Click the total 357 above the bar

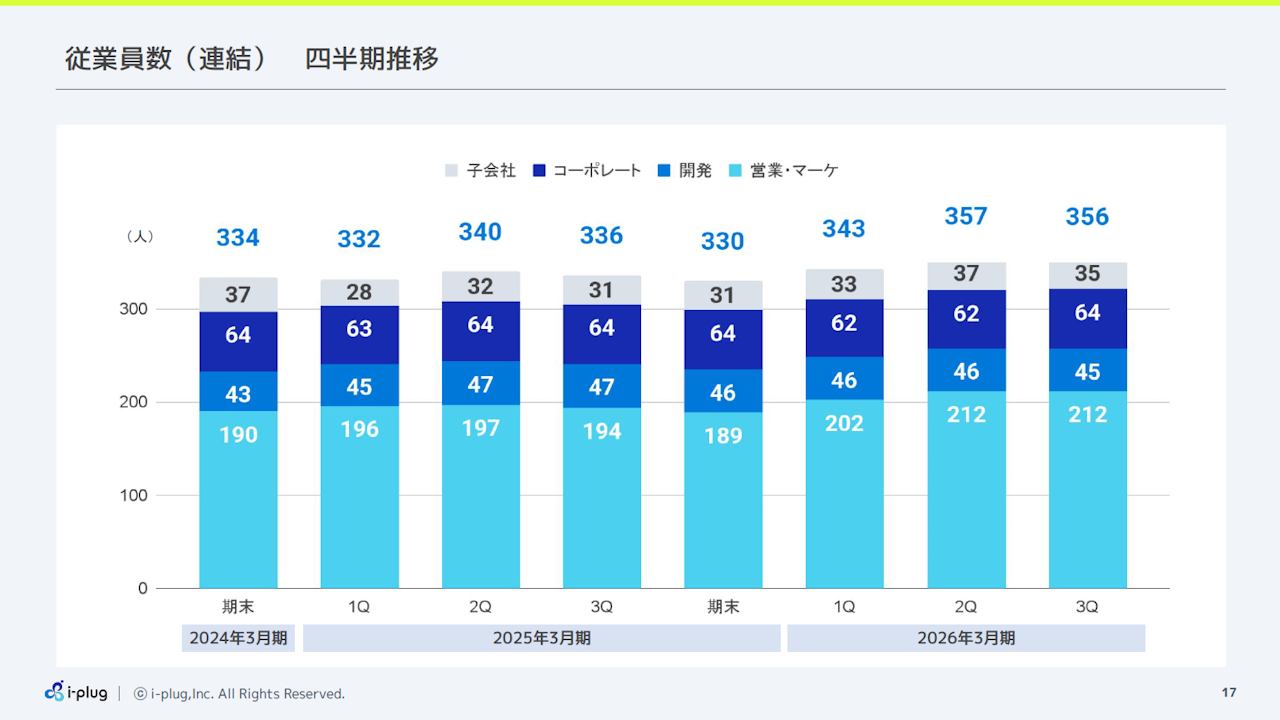[966, 216]
